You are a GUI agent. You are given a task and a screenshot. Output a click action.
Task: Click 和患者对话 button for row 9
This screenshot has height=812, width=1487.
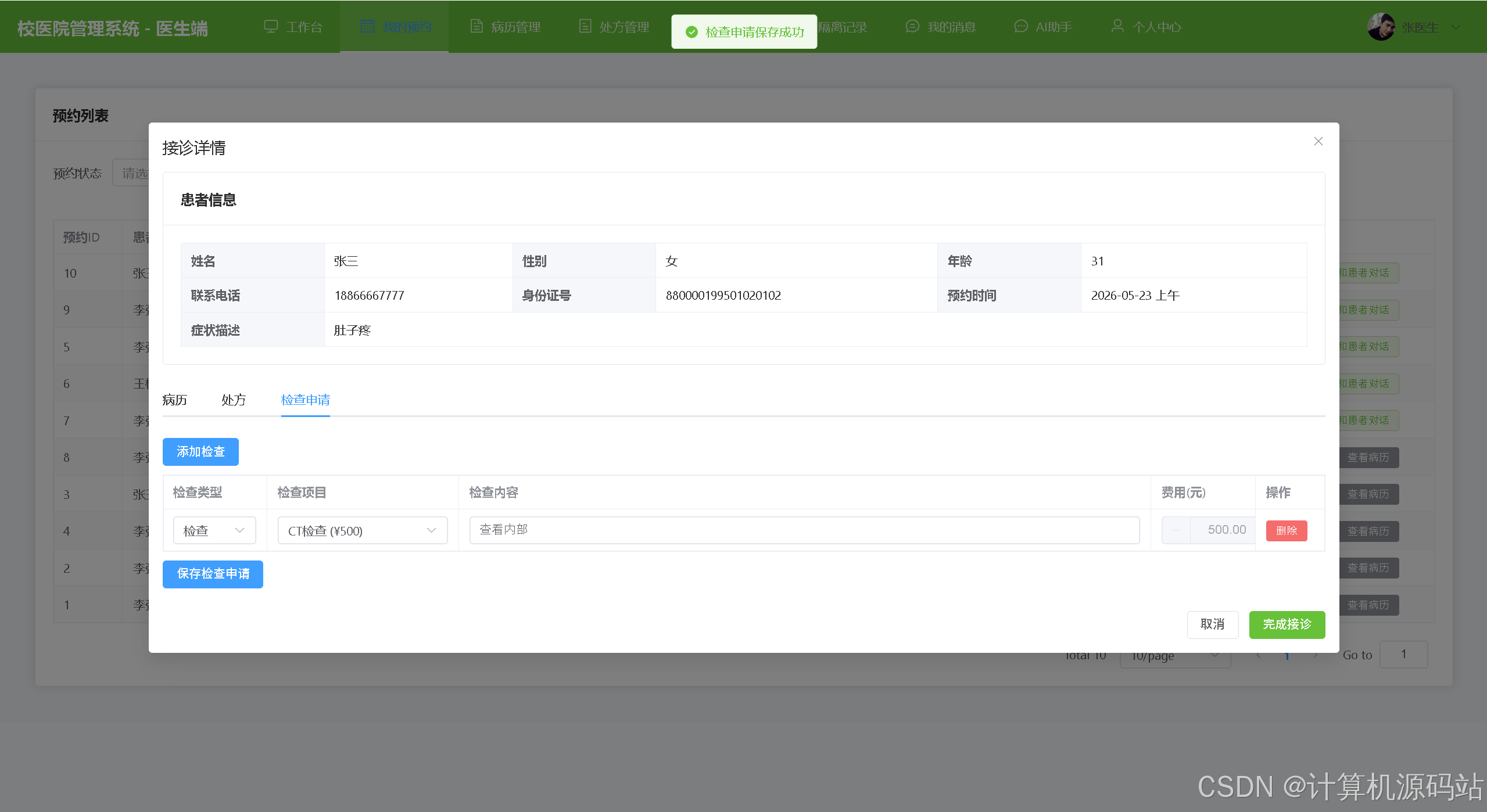point(1368,310)
